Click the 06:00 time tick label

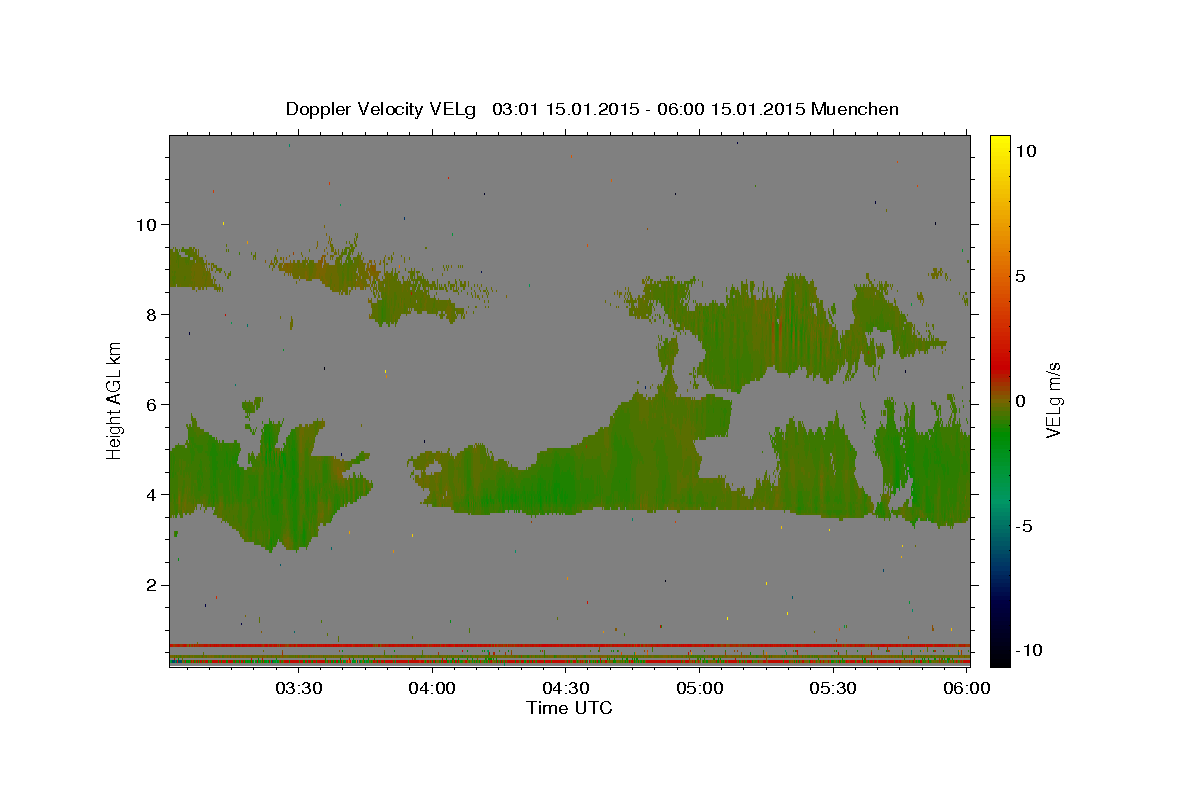tap(966, 688)
